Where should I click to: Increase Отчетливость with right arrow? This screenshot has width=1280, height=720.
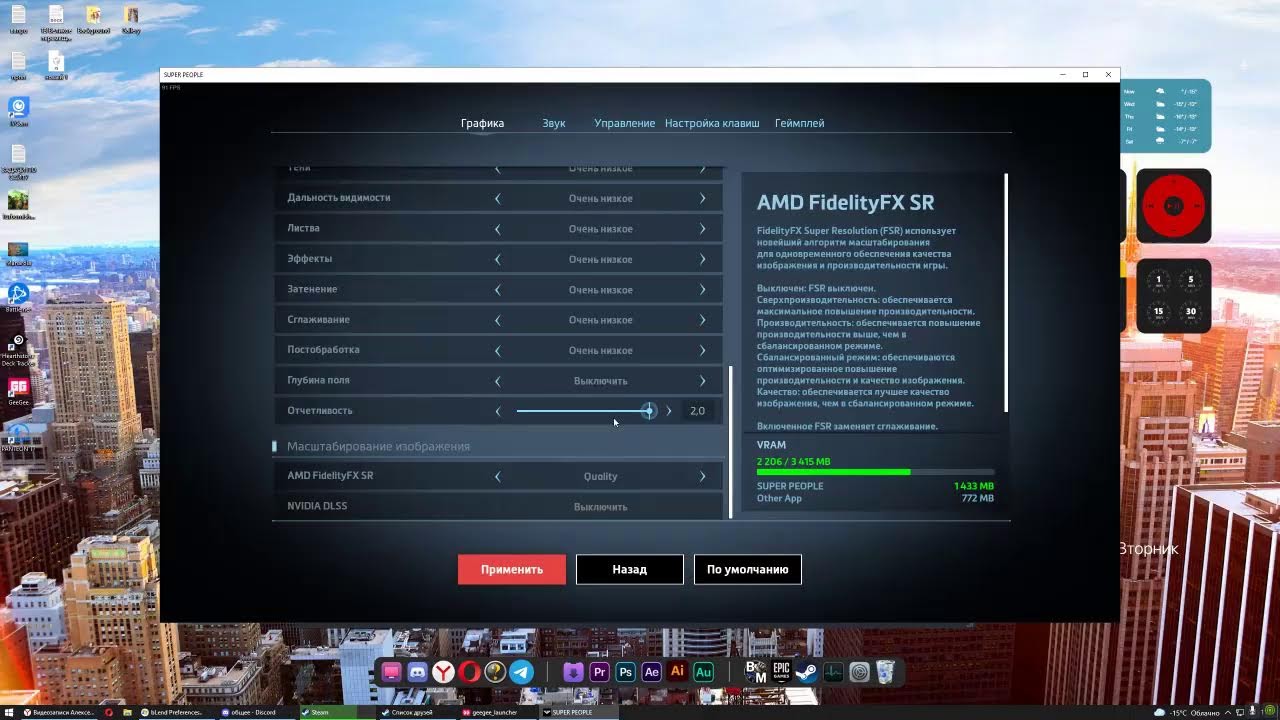tap(669, 411)
